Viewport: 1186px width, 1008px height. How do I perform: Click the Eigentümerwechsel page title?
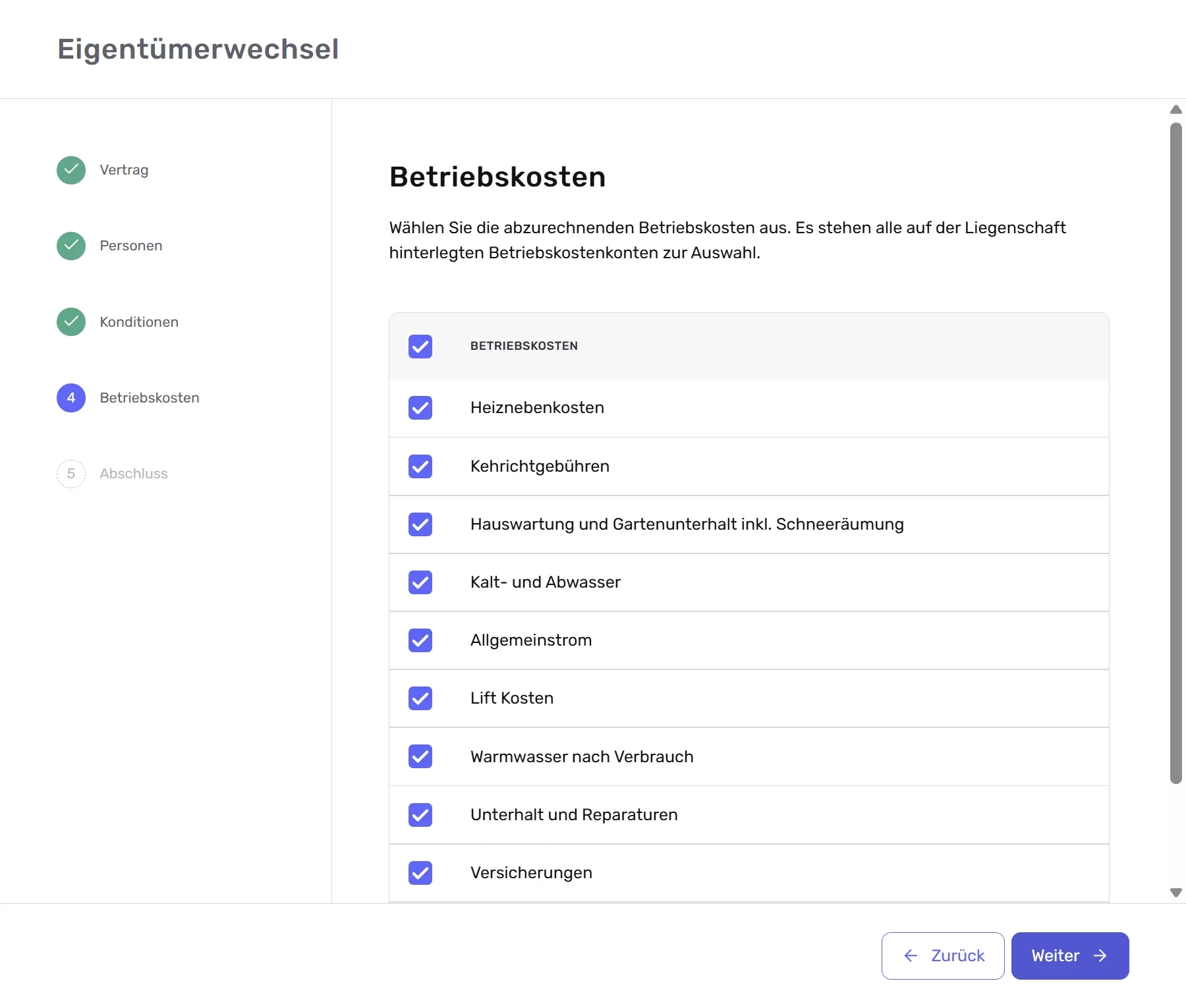198,49
